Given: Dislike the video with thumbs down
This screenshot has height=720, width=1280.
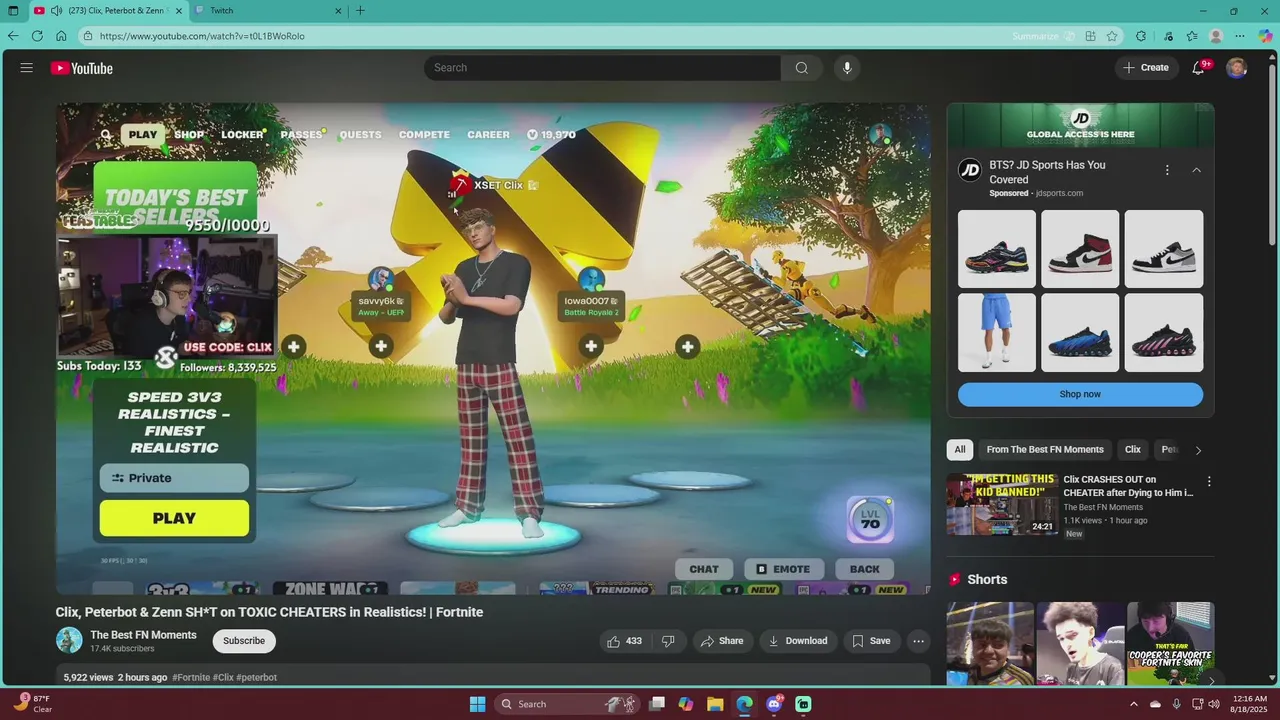Looking at the screenshot, I should tap(669, 641).
